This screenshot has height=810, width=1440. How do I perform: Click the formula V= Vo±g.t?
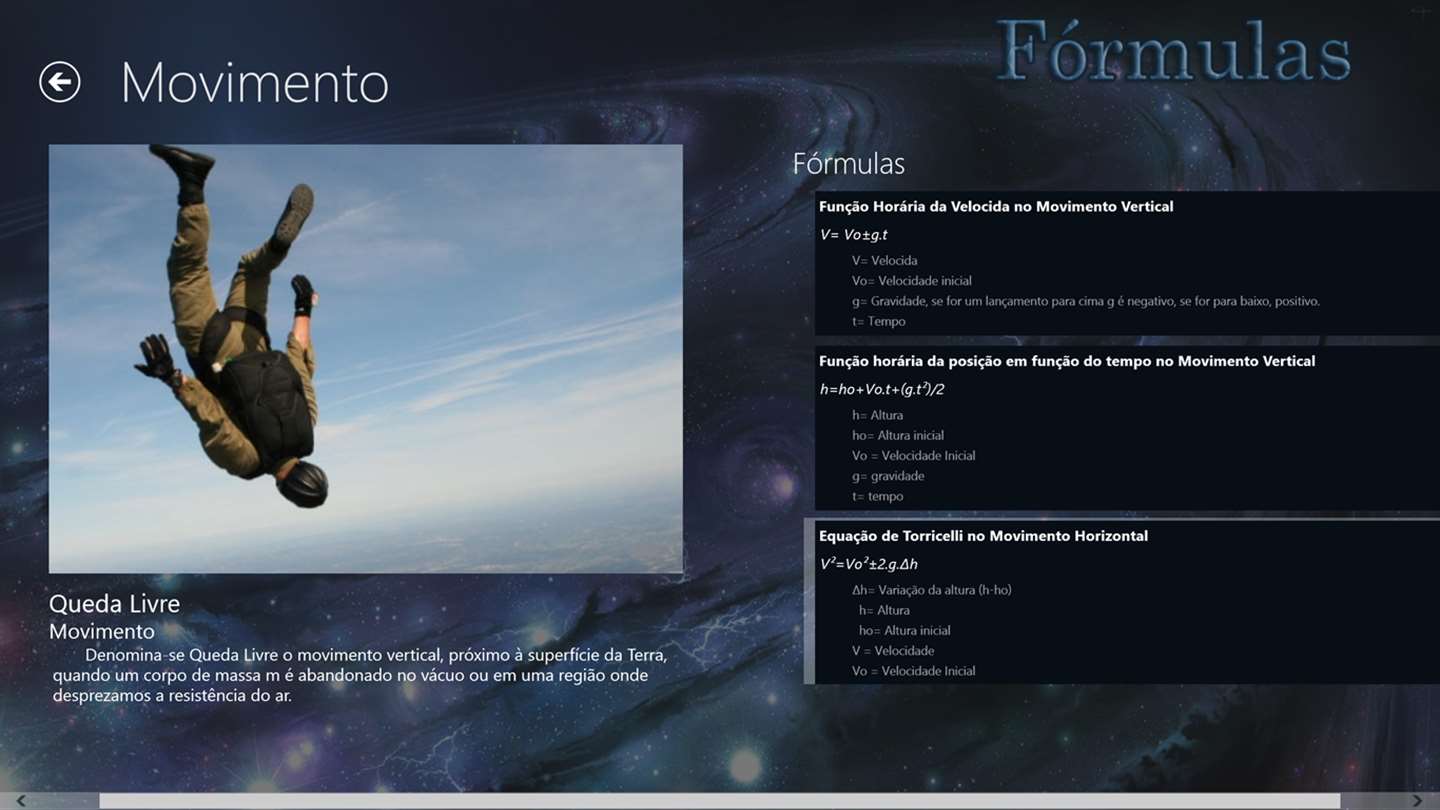(x=854, y=235)
